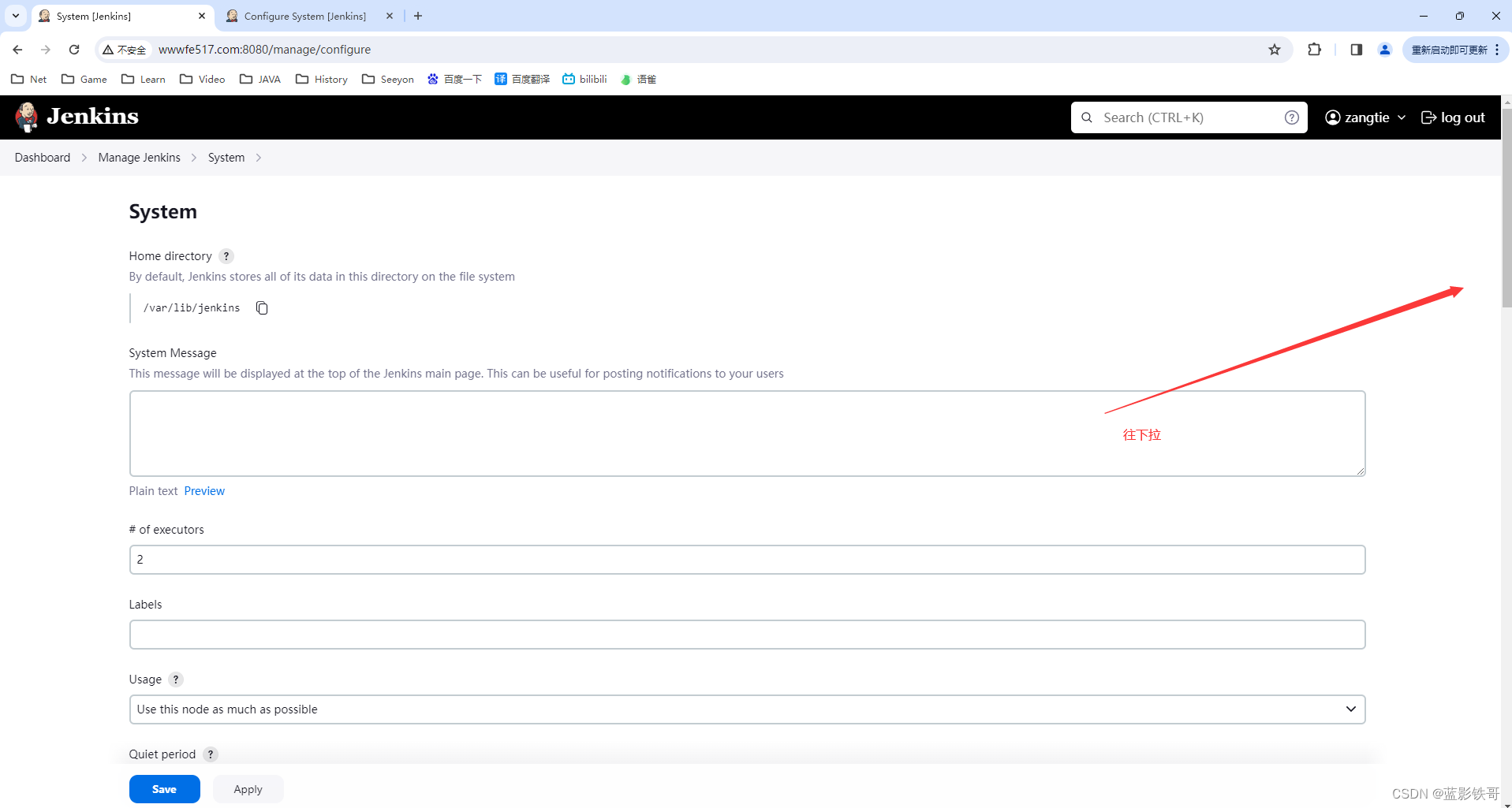Open the zangtie user profile
Screen dimensions: 1512x808
pos(1357,117)
